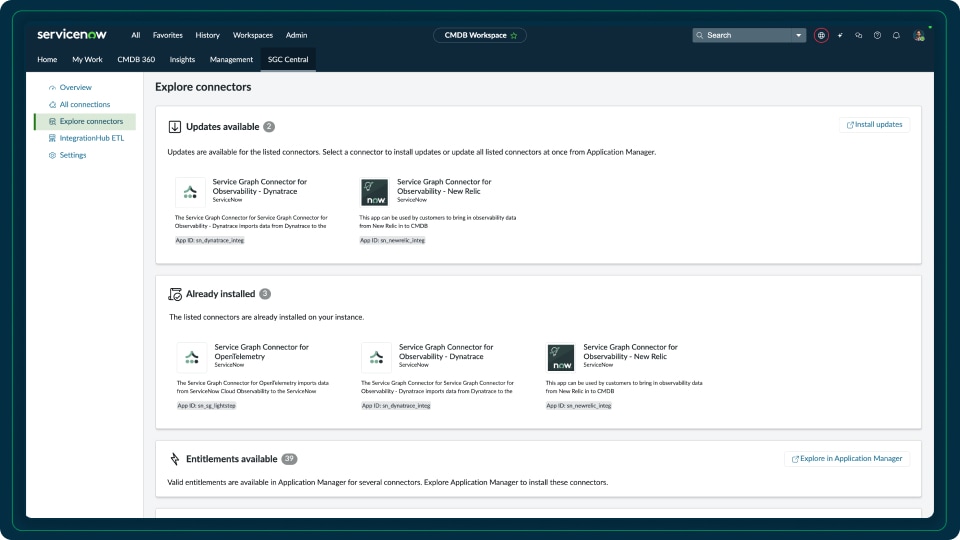Click the Install updates button
The height and width of the screenshot is (540, 960).
coord(874,124)
